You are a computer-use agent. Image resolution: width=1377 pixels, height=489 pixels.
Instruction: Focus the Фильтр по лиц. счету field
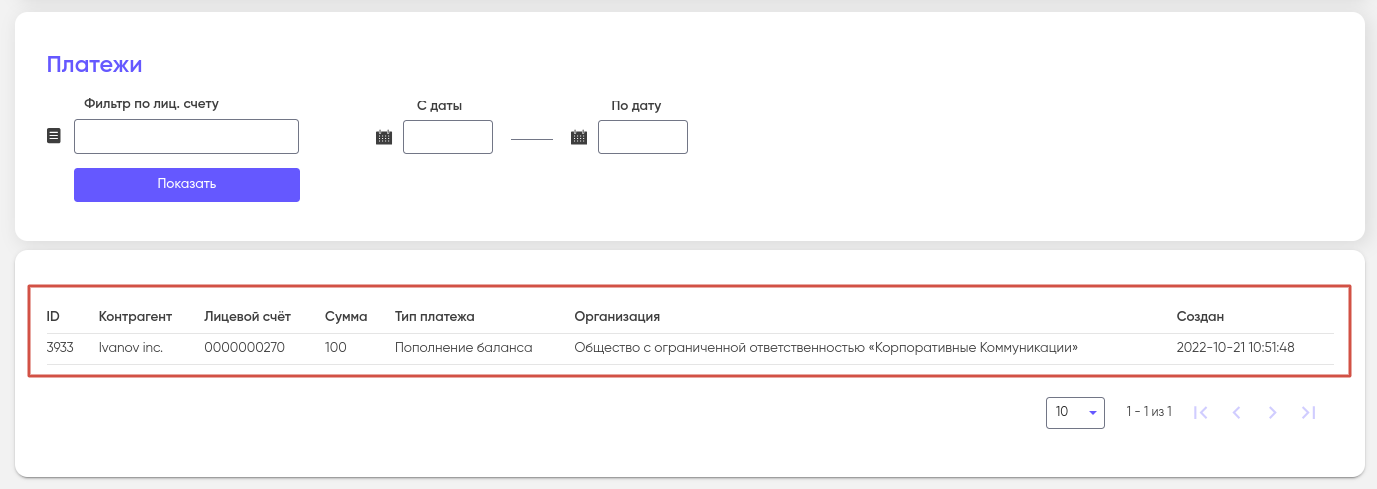click(186, 137)
